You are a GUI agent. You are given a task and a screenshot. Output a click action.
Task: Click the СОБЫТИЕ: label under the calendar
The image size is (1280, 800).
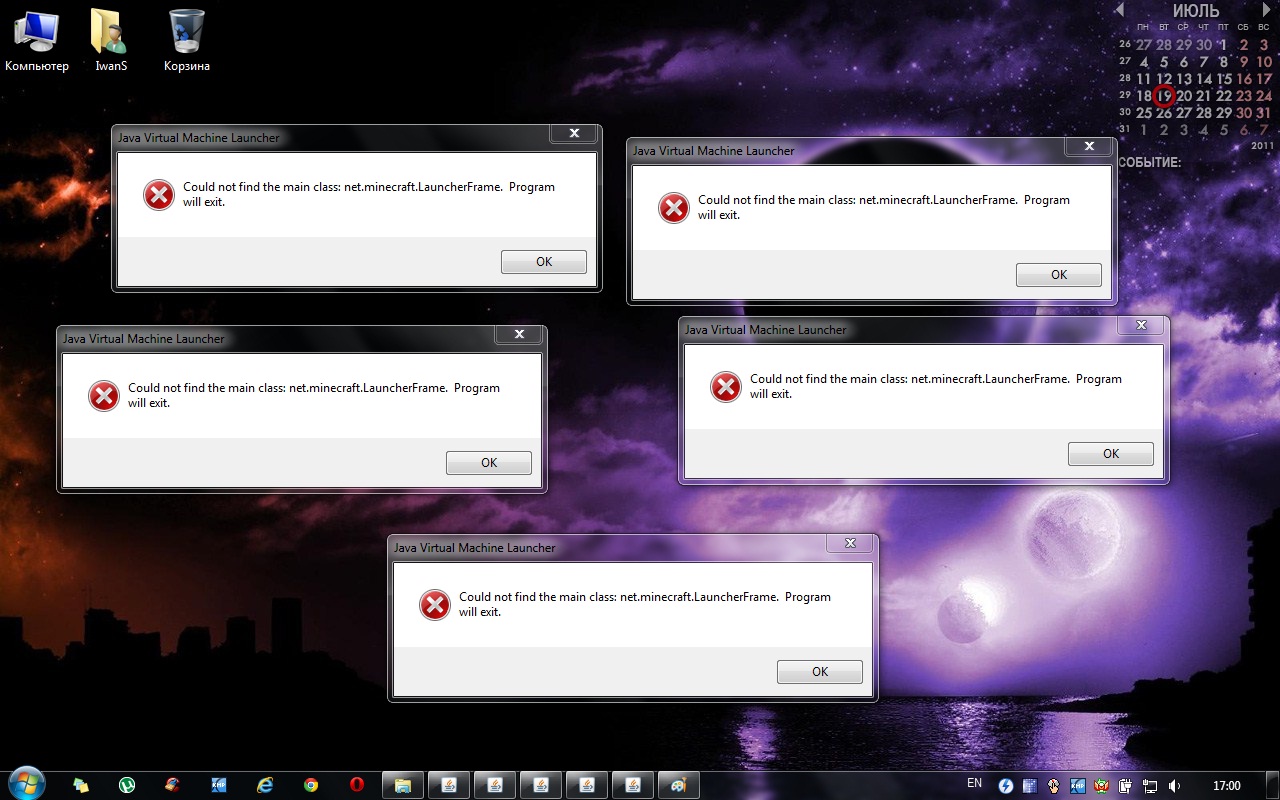[x=1150, y=162]
